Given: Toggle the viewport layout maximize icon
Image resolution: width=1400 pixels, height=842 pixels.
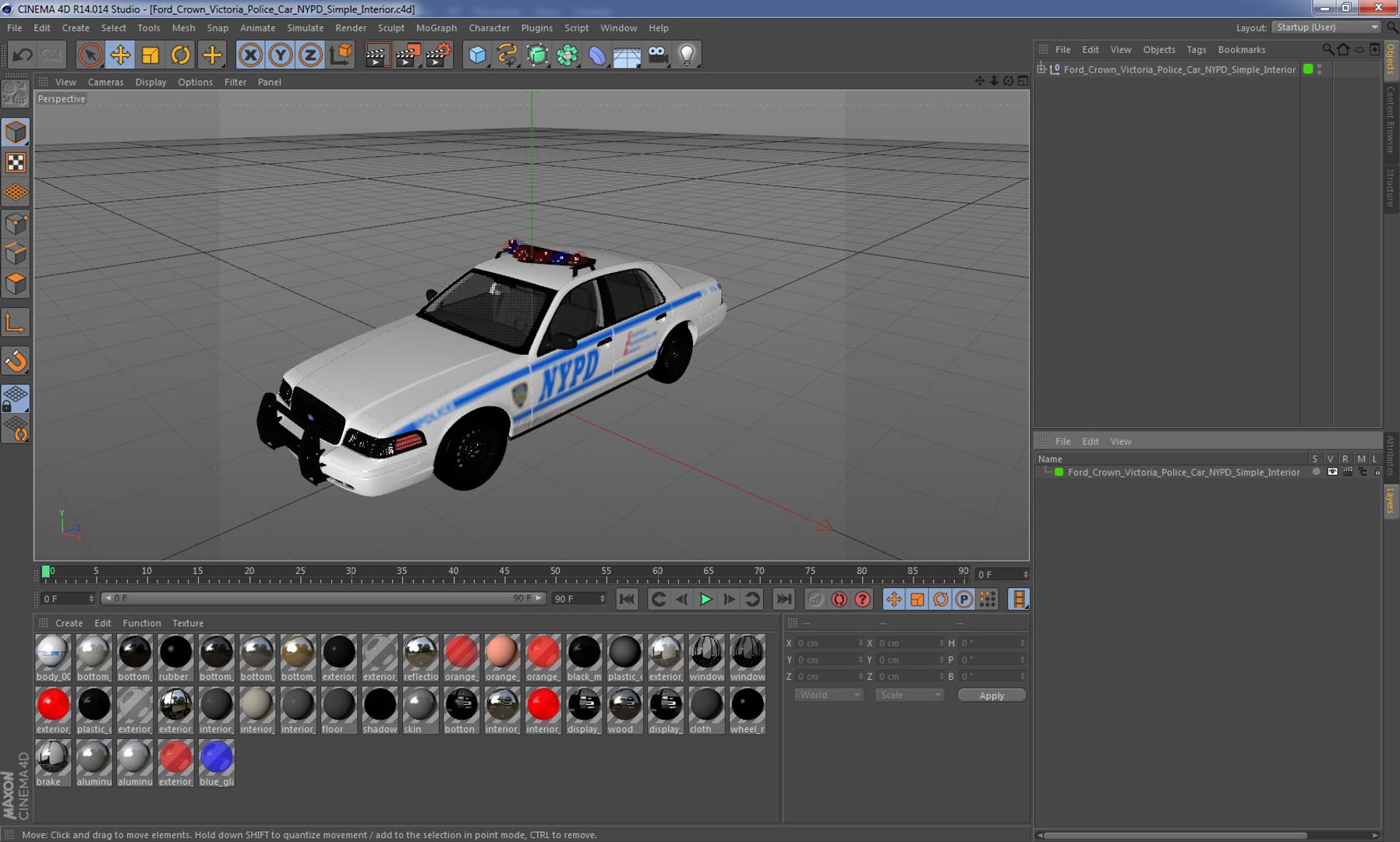Looking at the screenshot, I should coord(1023,81).
